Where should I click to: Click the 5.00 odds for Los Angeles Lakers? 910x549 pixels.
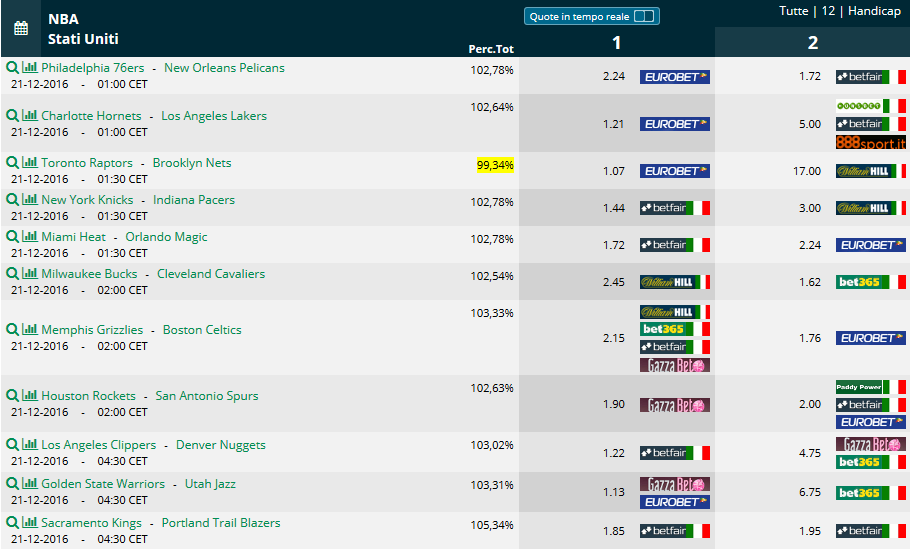[810, 124]
